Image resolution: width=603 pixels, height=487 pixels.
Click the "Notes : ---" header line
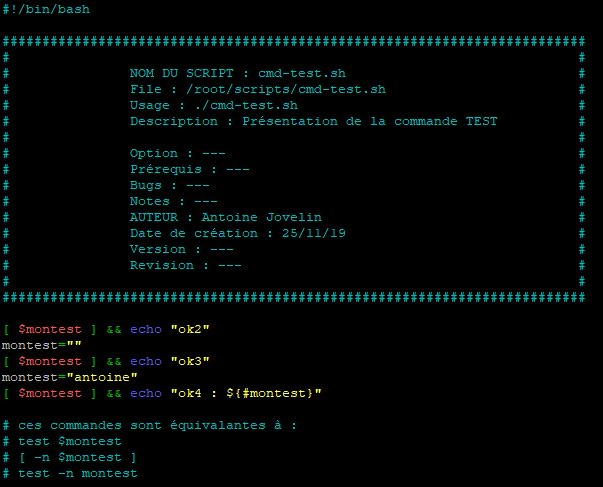173,201
